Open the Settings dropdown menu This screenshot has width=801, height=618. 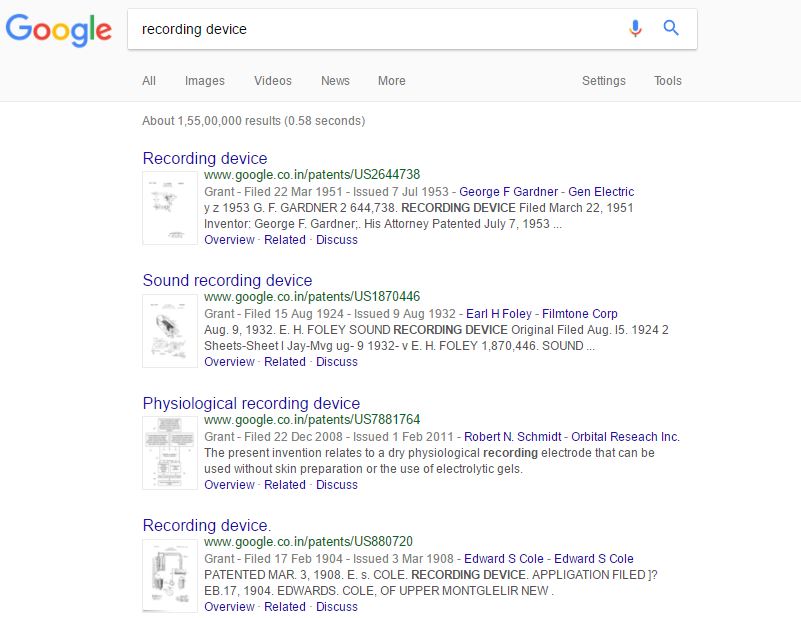604,81
